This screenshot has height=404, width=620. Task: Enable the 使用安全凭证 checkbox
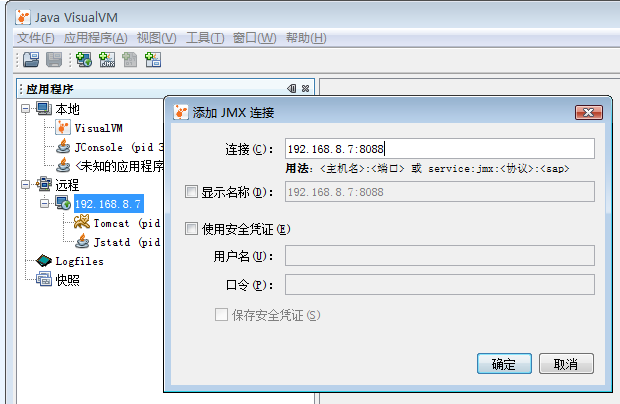tap(191, 228)
